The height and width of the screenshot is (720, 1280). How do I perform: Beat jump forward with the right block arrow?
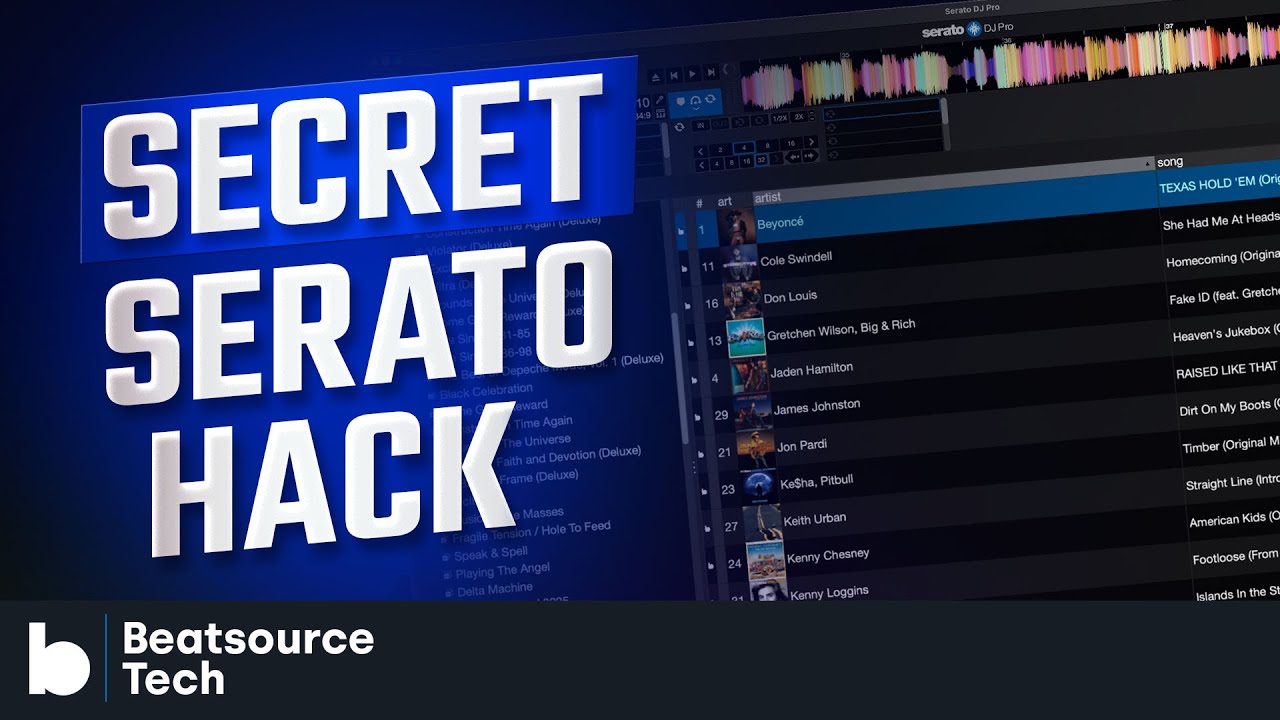810,155
